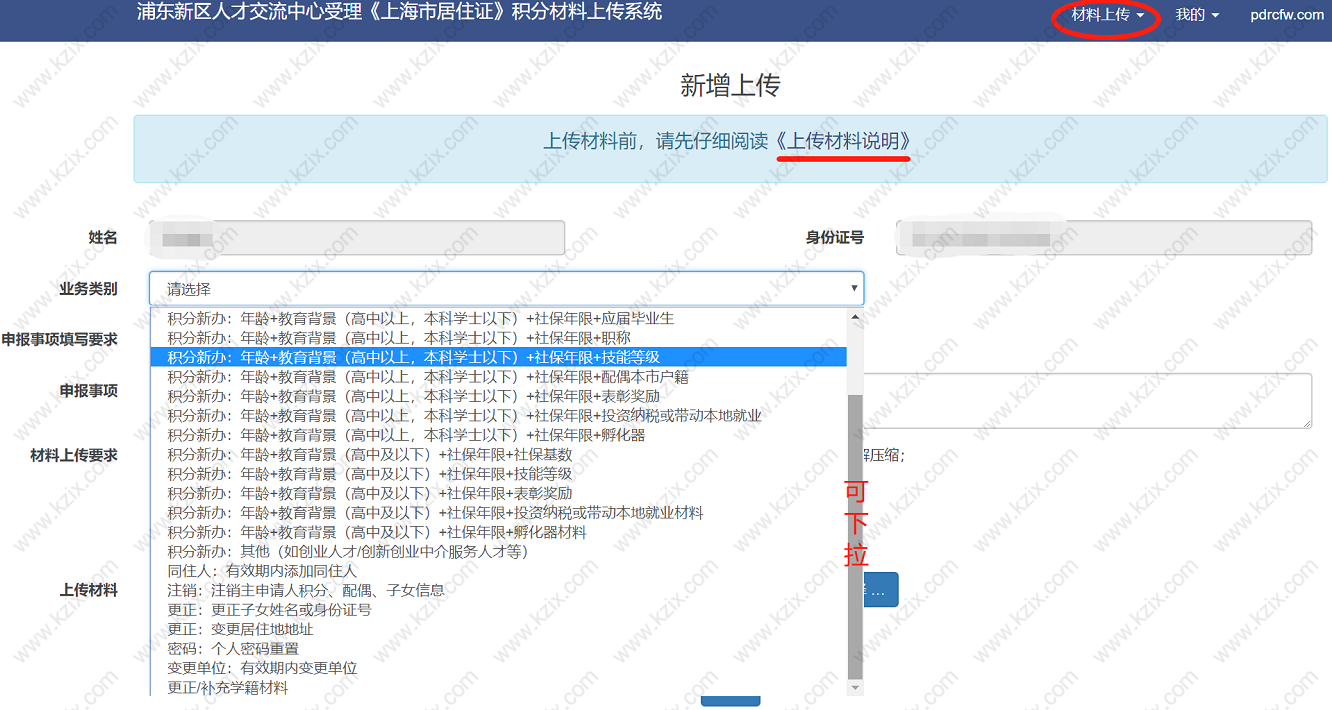
Task: Select option ending with 社保年限+应届毕业生
Action: (498, 318)
